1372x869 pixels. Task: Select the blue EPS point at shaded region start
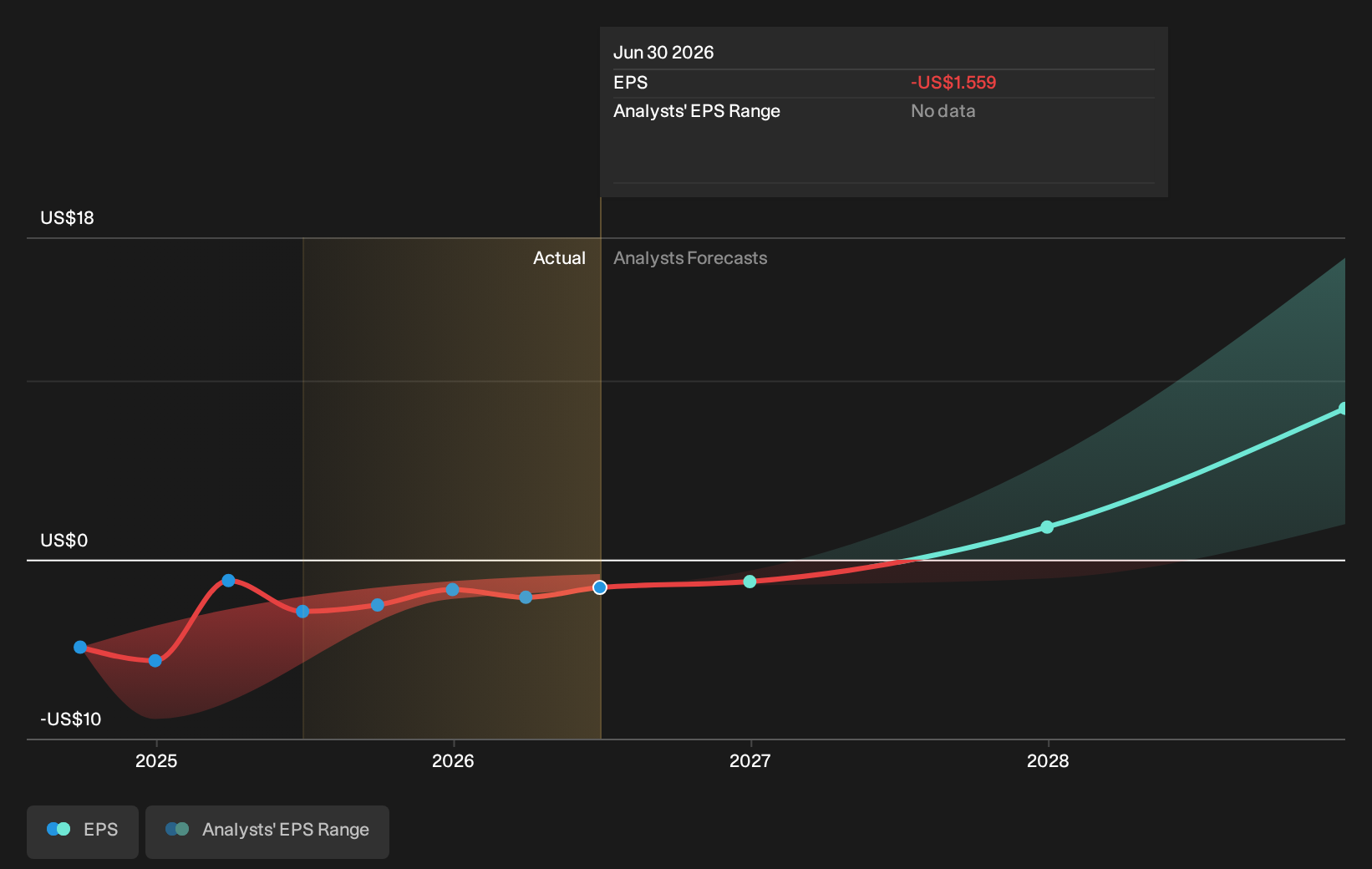[x=302, y=612]
